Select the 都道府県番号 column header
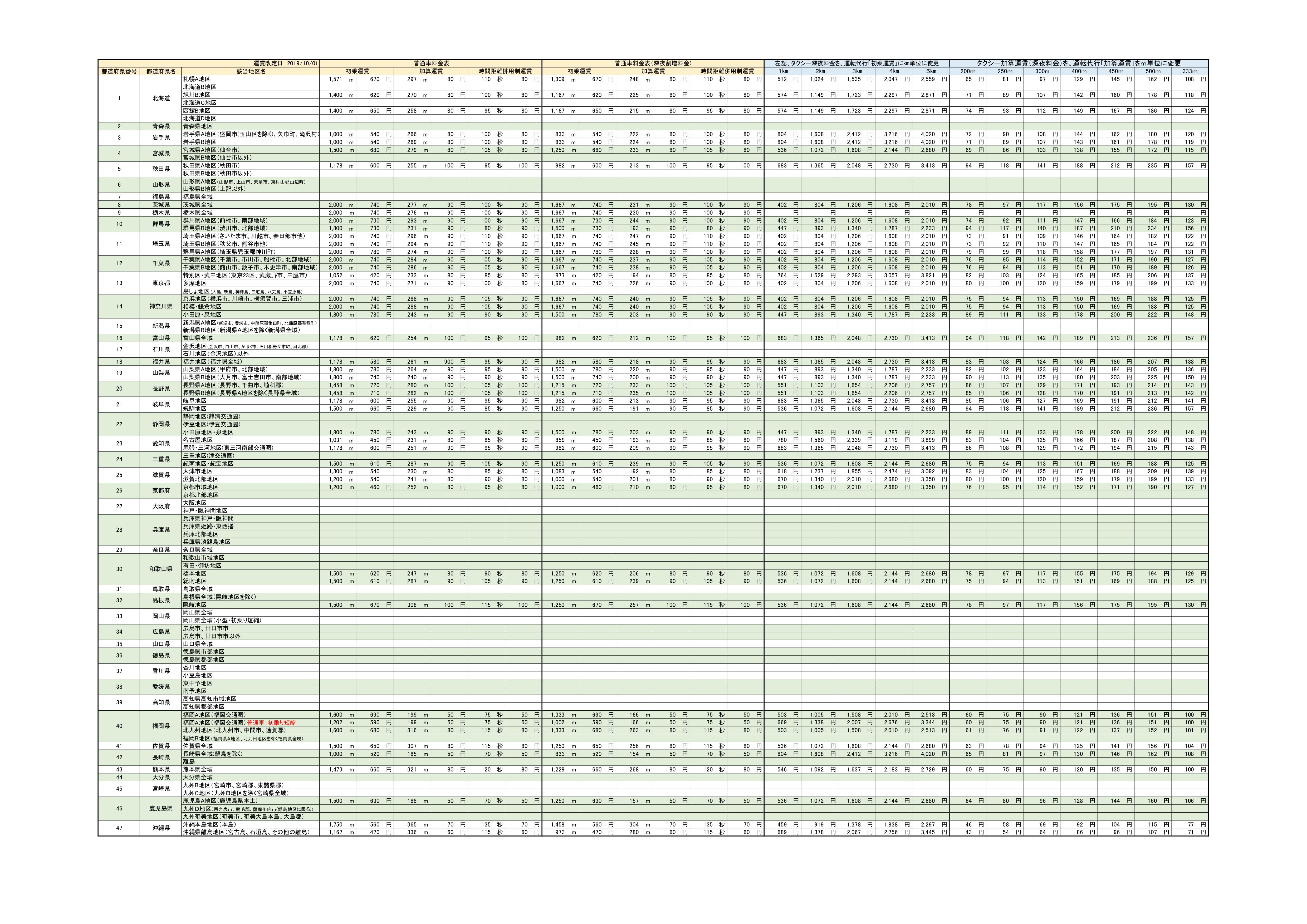Image resolution: width=1307 pixels, height=924 pixels. tap(119, 71)
